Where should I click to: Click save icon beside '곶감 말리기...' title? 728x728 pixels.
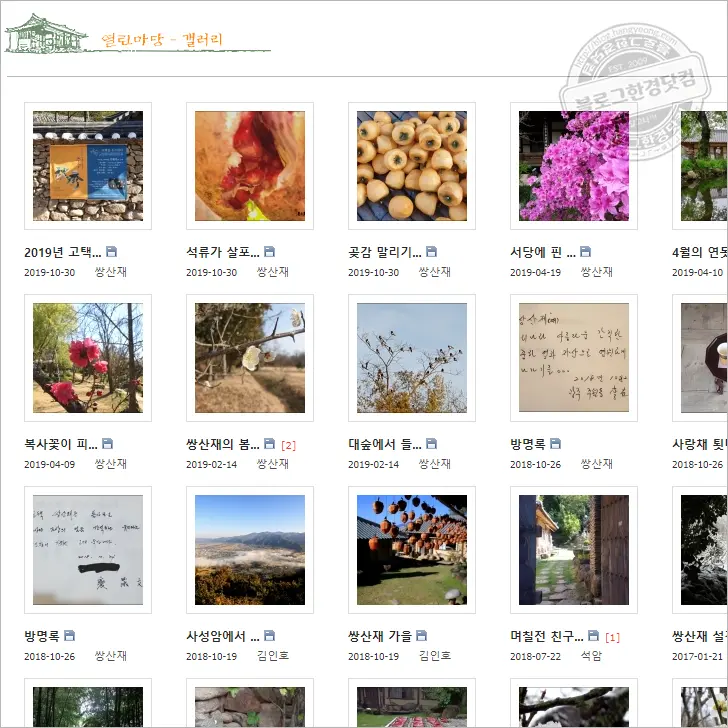(x=431, y=252)
